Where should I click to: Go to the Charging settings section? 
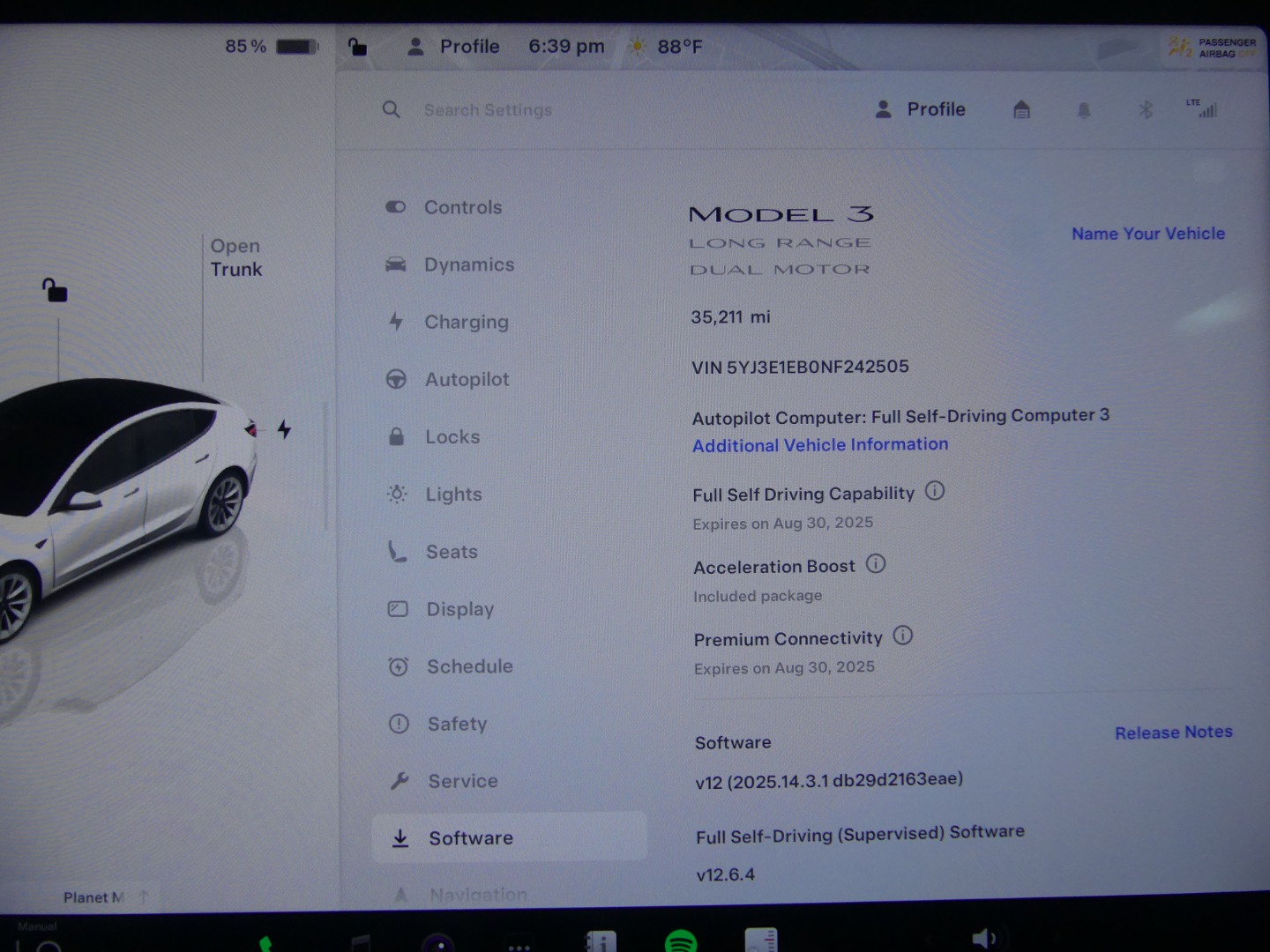[466, 322]
